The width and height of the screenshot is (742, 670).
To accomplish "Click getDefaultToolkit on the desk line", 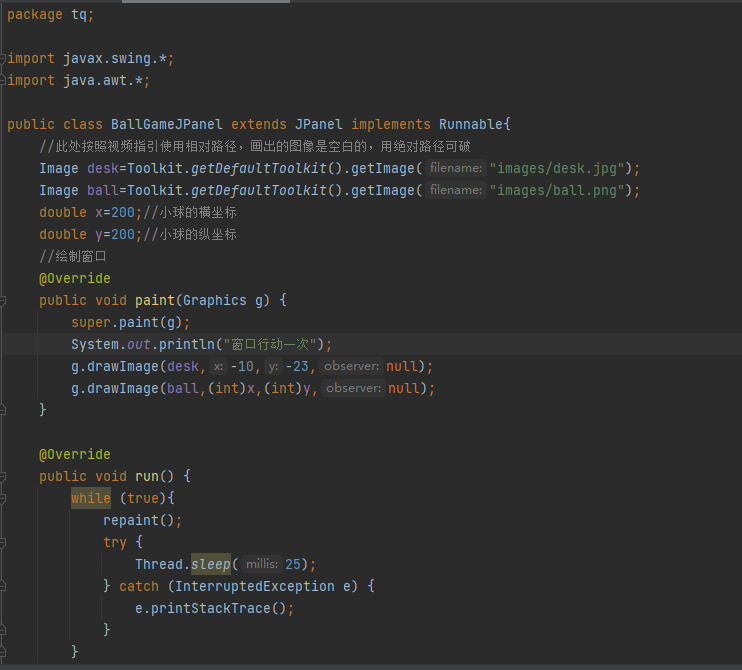I will click(259, 168).
